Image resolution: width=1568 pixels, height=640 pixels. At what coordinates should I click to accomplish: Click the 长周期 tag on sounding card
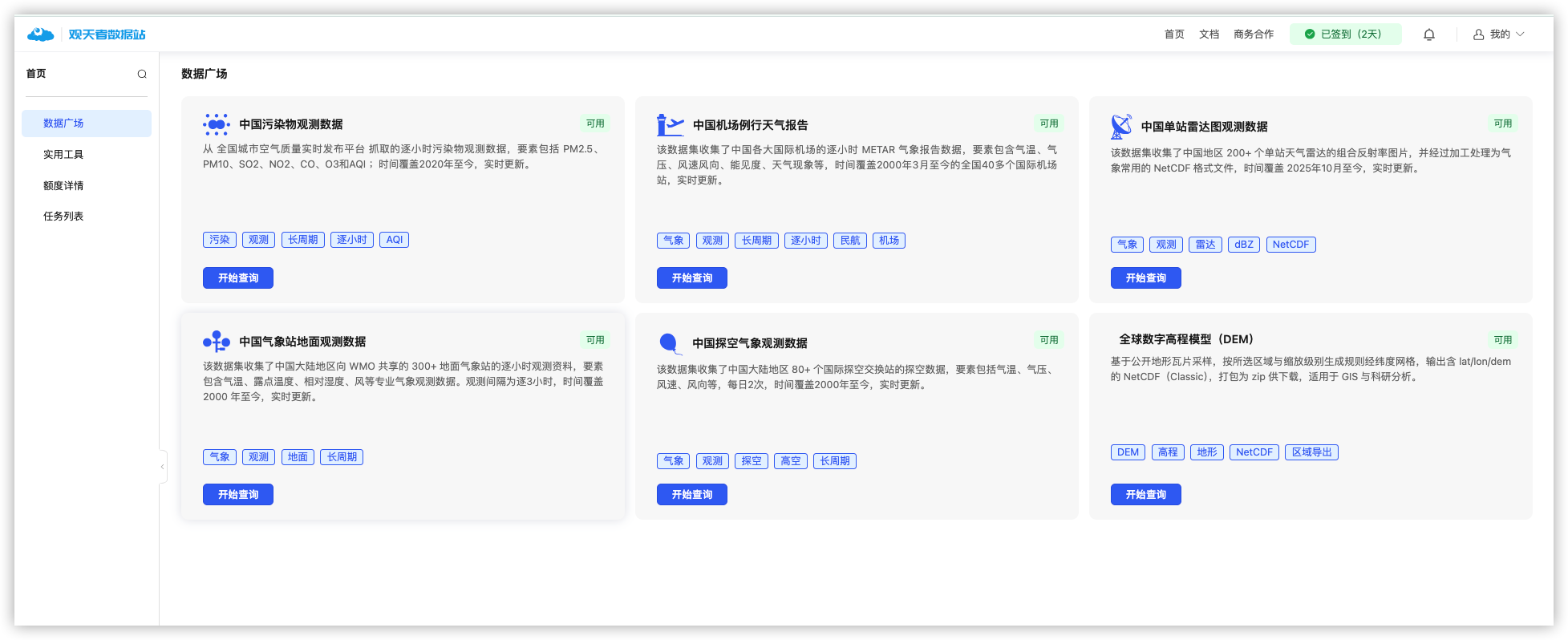pyautogui.click(x=835, y=461)
